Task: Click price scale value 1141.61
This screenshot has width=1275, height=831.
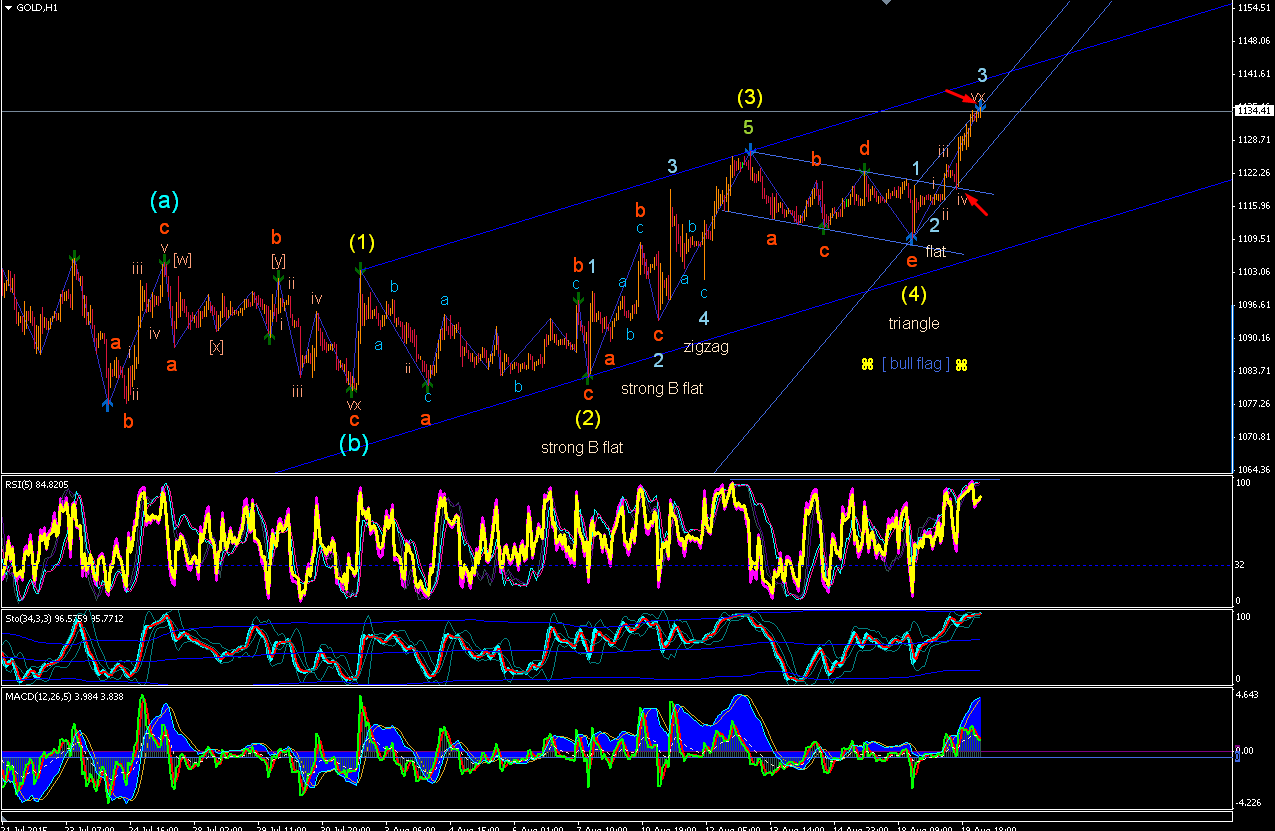Action: (1253, 74)
